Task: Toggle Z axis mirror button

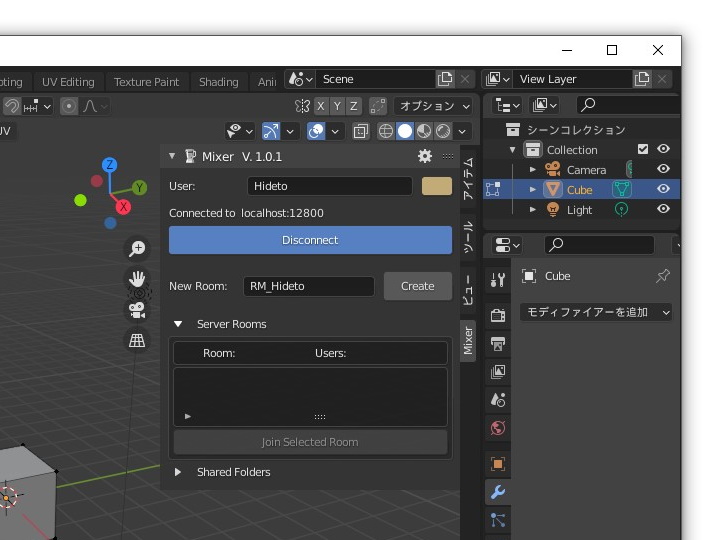Action: [x=354, y=106]
